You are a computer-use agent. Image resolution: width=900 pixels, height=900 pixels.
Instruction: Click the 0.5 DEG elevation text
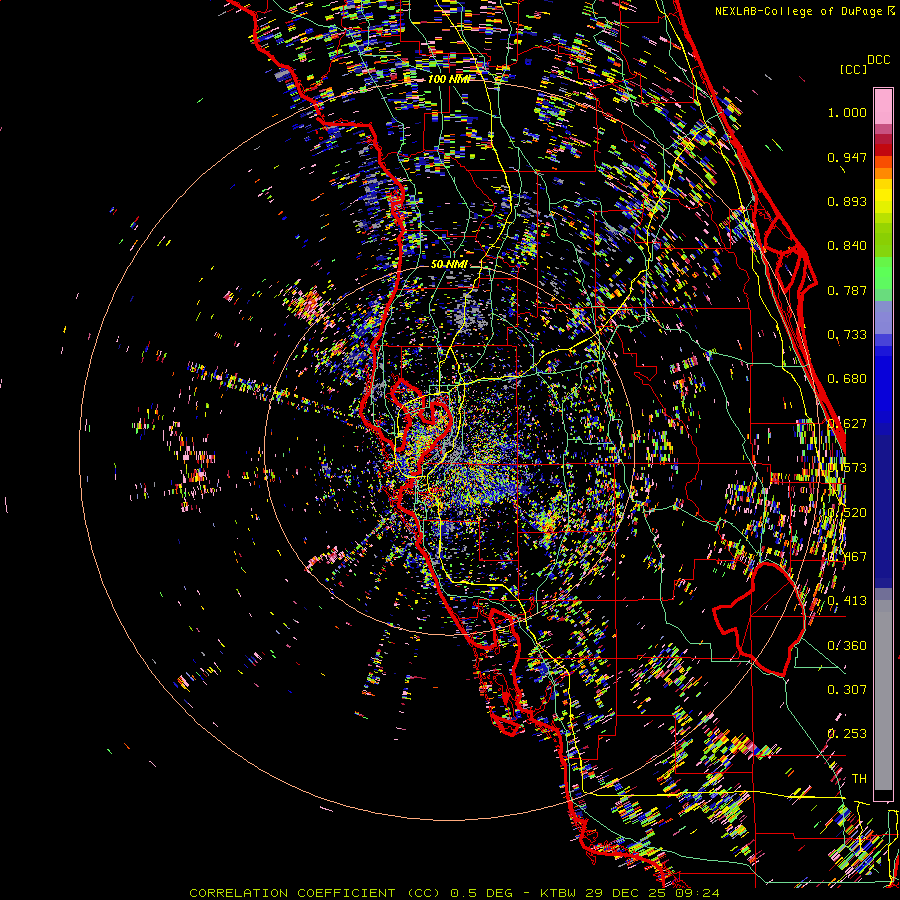click(480, 893)
